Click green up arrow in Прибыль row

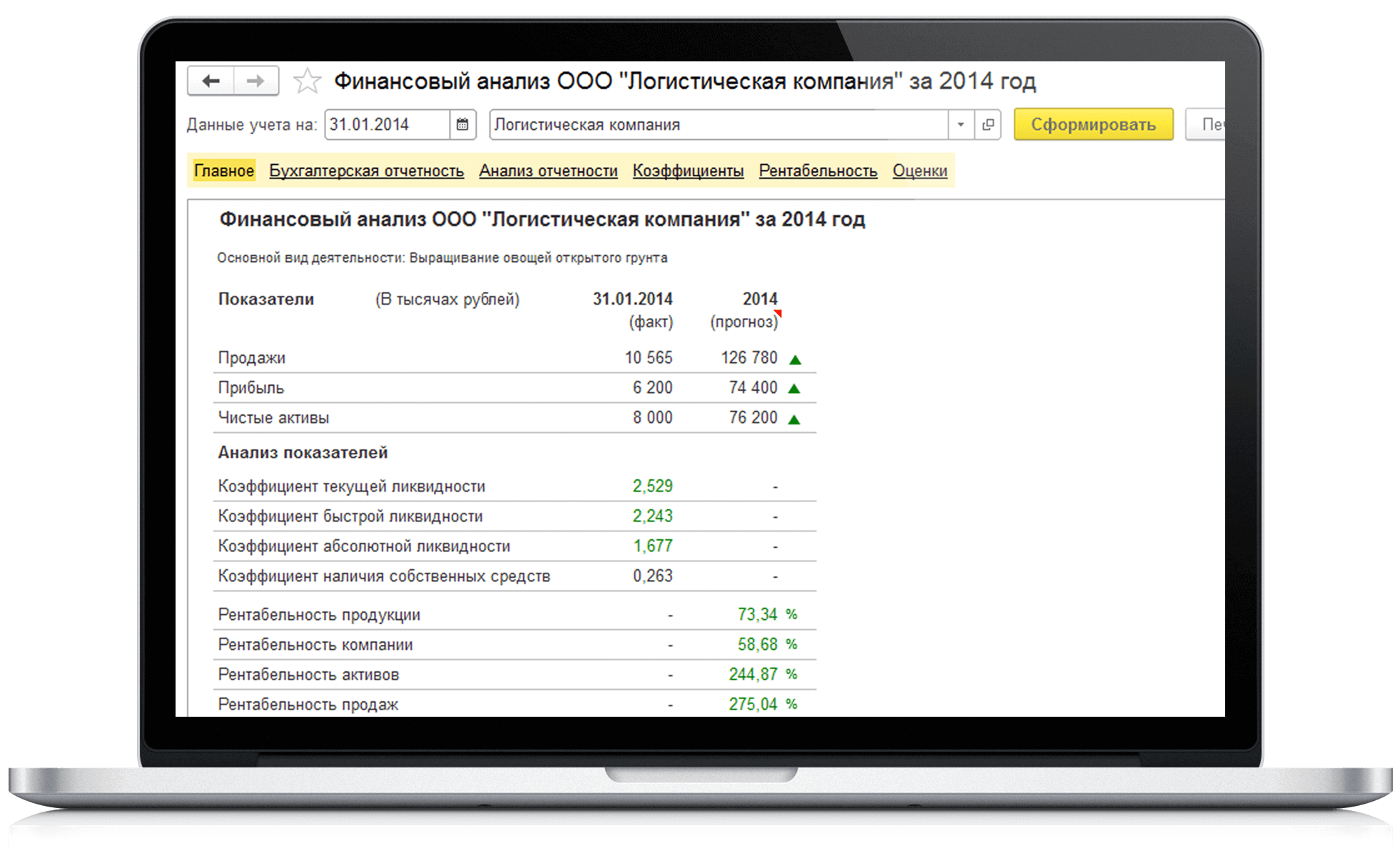(794, 389)
